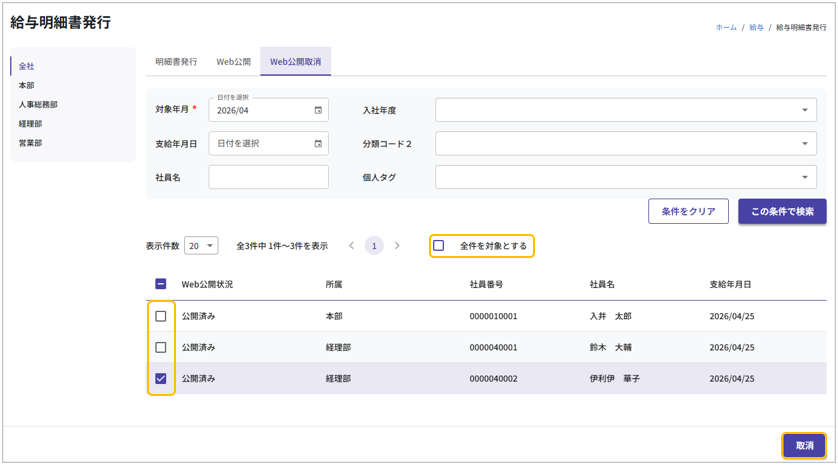Switch to the Web公開 tab
This screenshot has height=465, width=838.
point(233,62)
